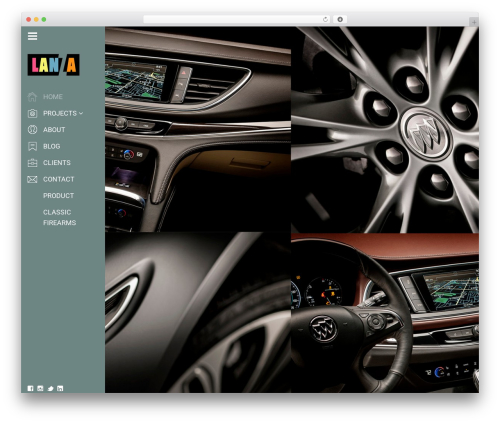500x423 pixels.
Task: Click the briefcase icon beside Clients
Action: click(x=32, y=163)
